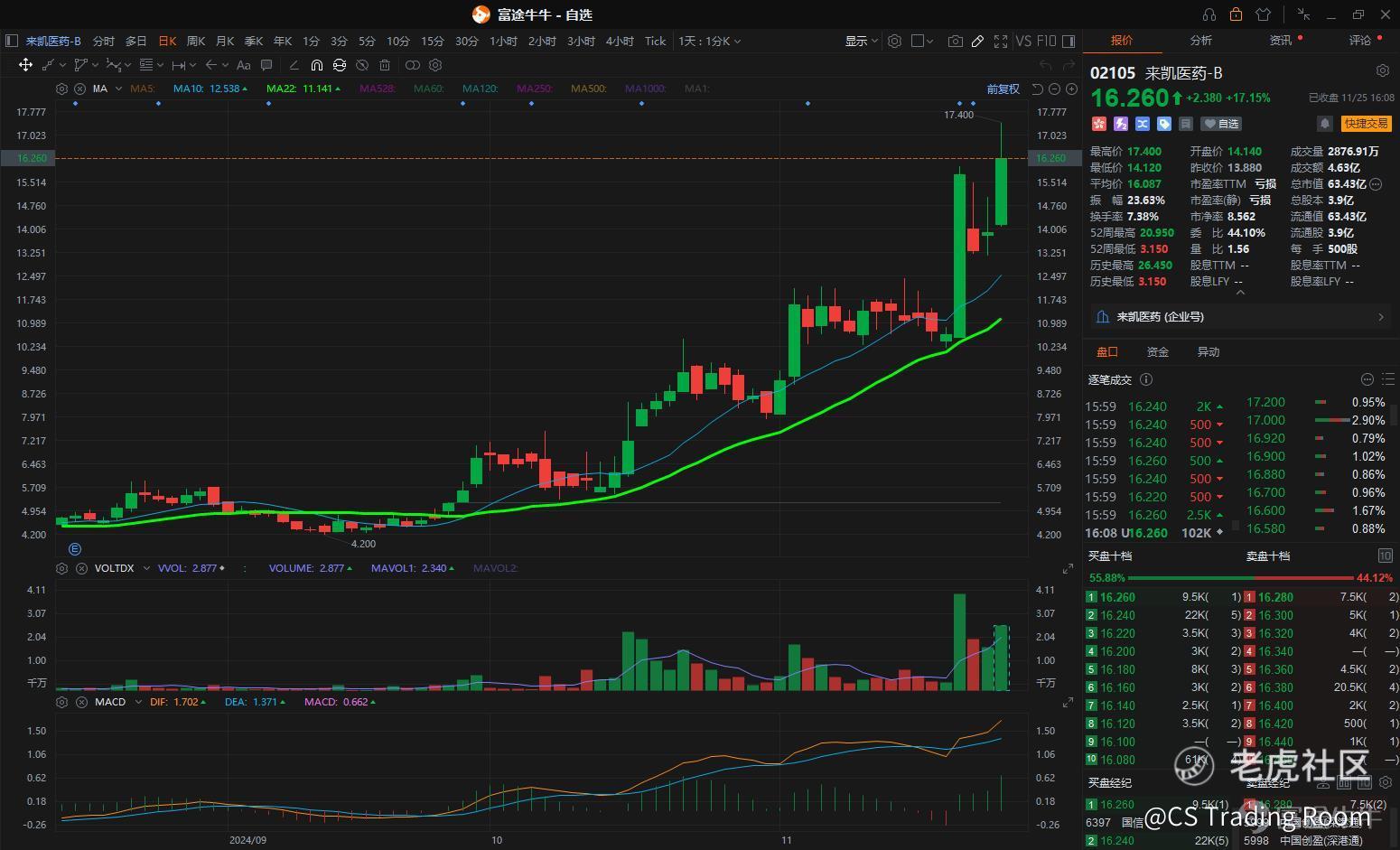Toggle the magnet snap tool

316,65
